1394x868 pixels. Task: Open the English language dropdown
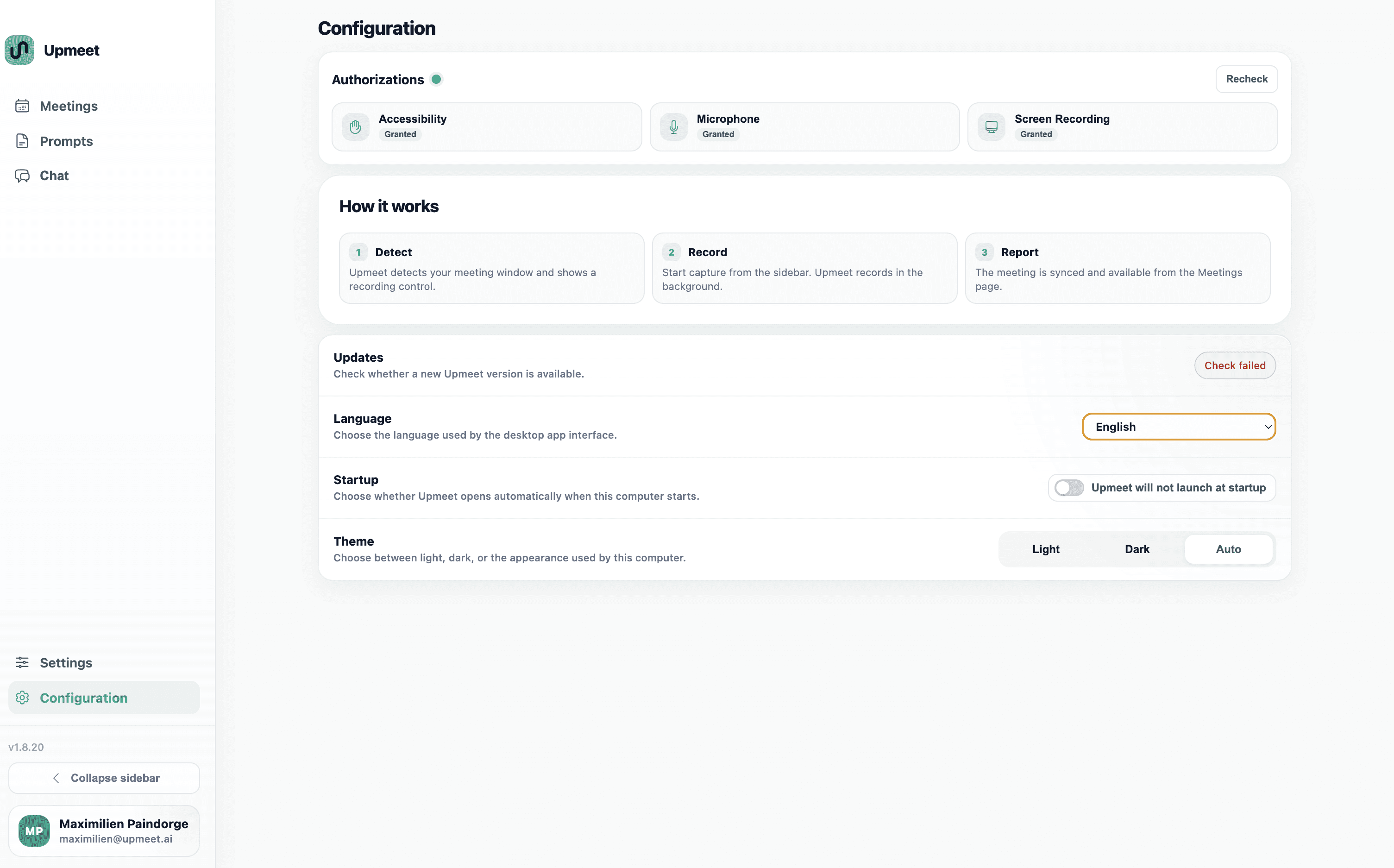tap(1179, 427)
